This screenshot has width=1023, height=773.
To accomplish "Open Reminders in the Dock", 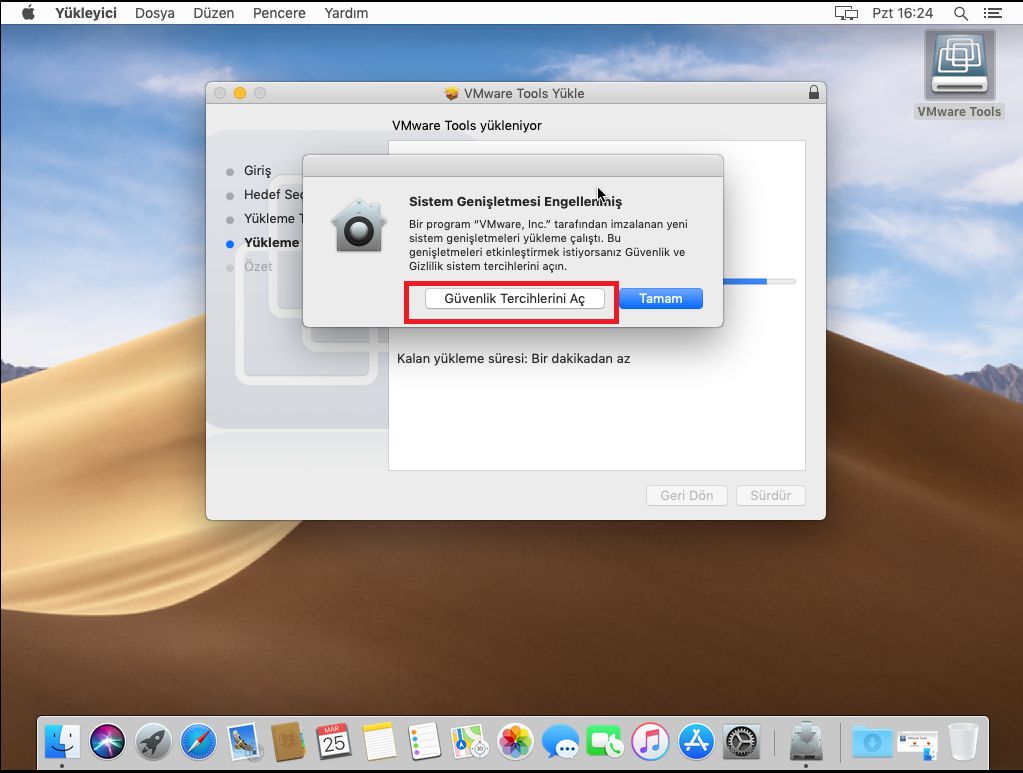I will (x=424, y=742).
